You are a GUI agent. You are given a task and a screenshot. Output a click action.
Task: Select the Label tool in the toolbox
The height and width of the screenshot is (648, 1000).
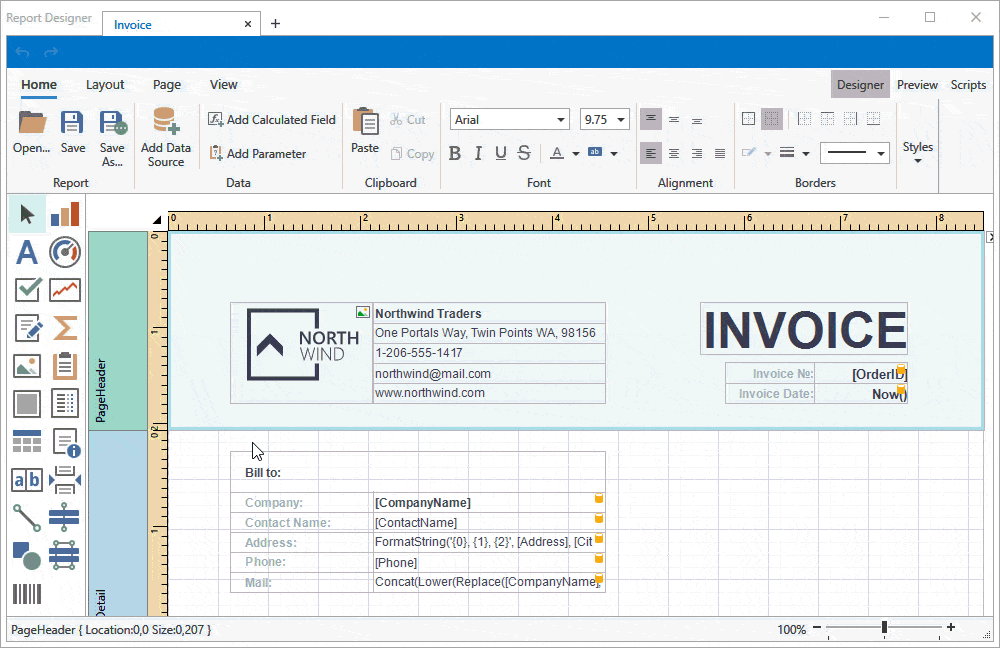click(27, 252)
